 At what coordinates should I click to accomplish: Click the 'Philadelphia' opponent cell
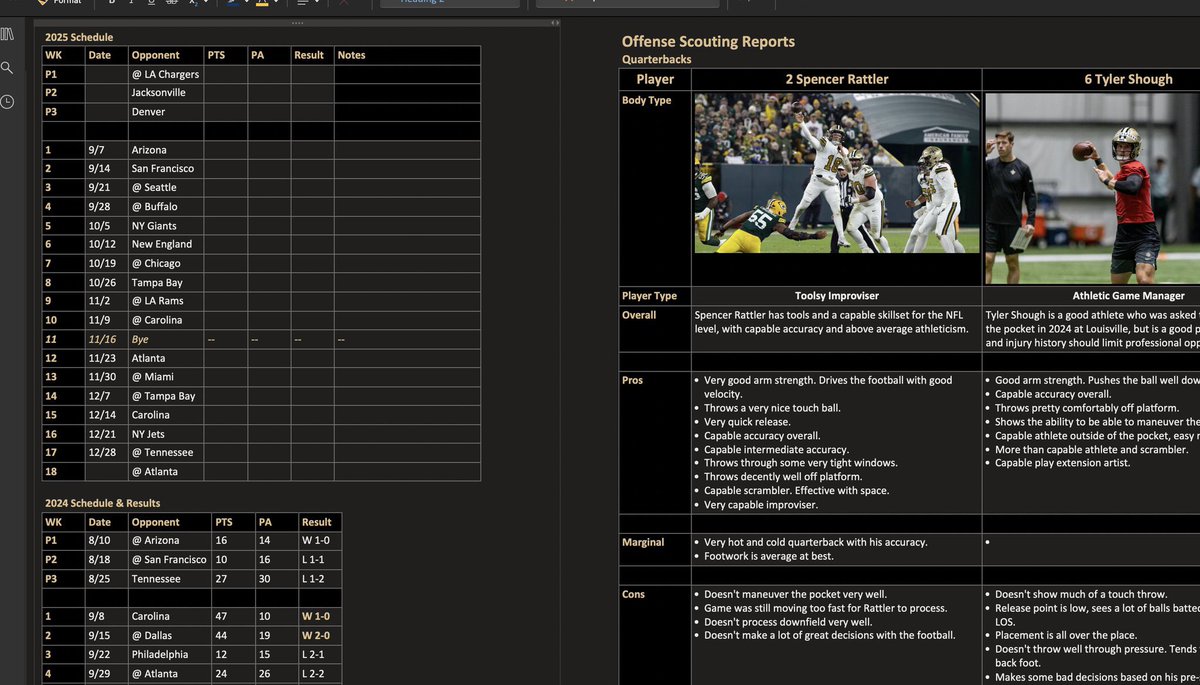[x=160, y=654]
